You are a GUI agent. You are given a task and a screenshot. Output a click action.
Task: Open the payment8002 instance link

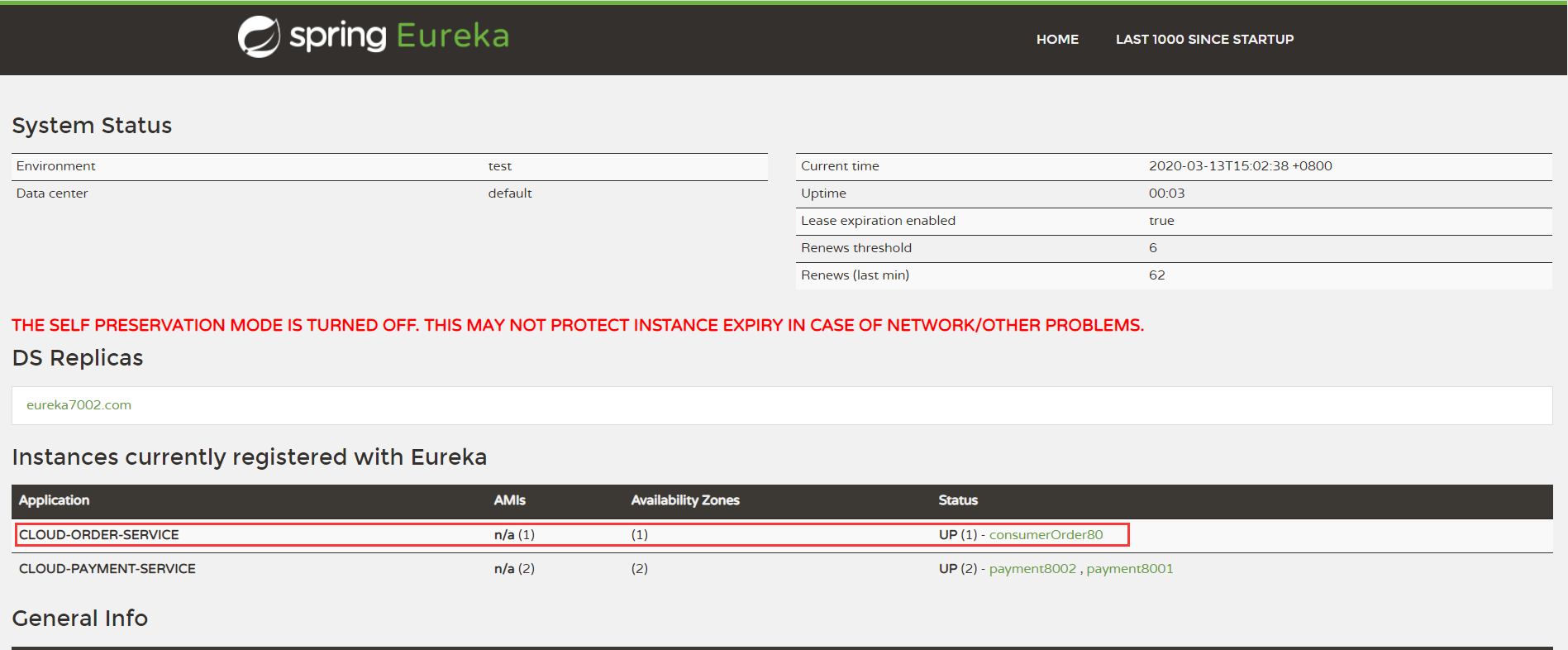(1032, 569)
